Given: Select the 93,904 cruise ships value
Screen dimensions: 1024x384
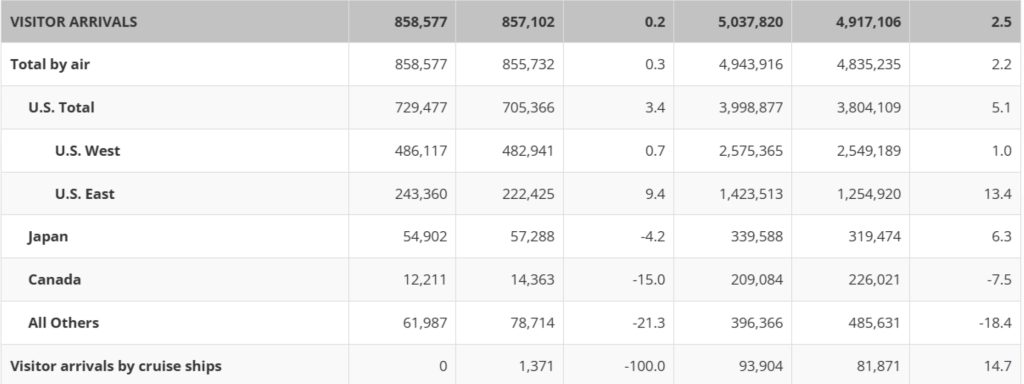Looking at the screenshot, I should (757, 366).
